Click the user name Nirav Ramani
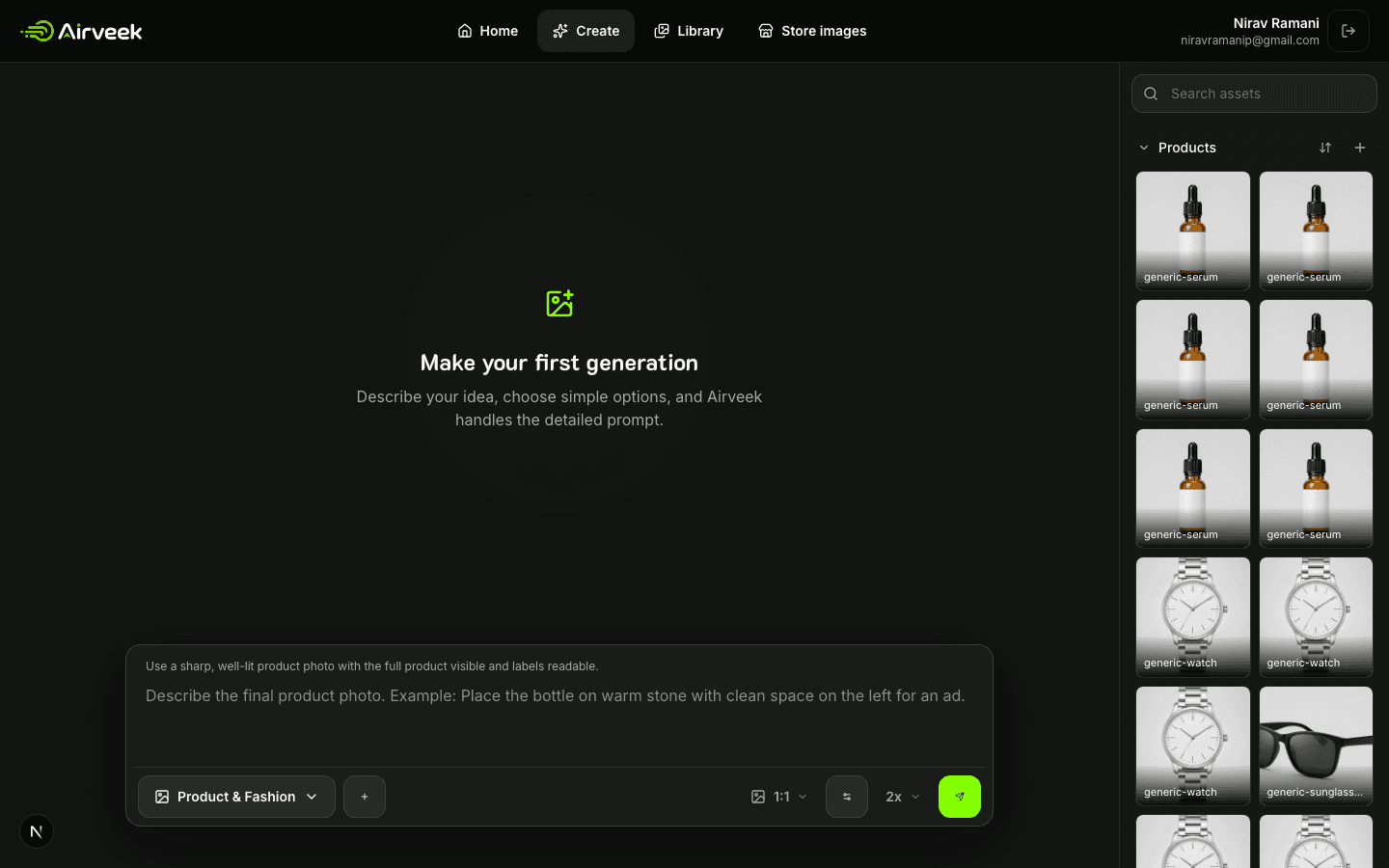 [x=1276, y=23]
